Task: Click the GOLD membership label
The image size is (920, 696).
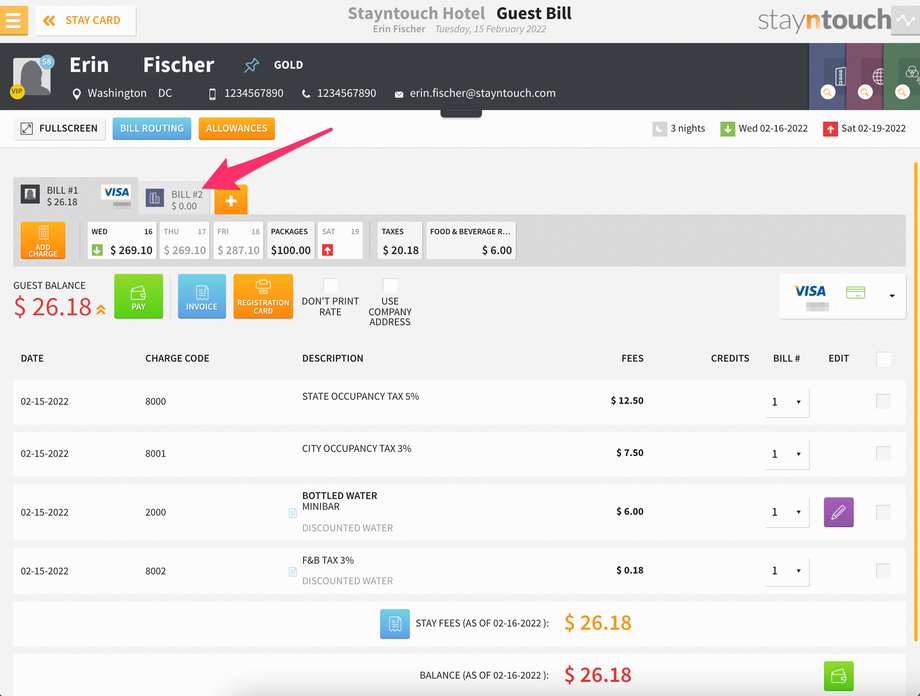Action: 288,65
